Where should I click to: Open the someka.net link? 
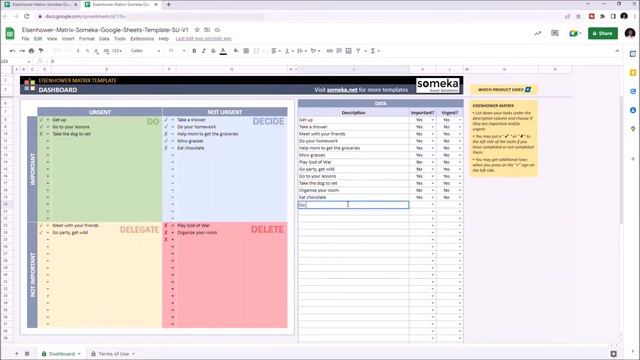click(342, 90)
